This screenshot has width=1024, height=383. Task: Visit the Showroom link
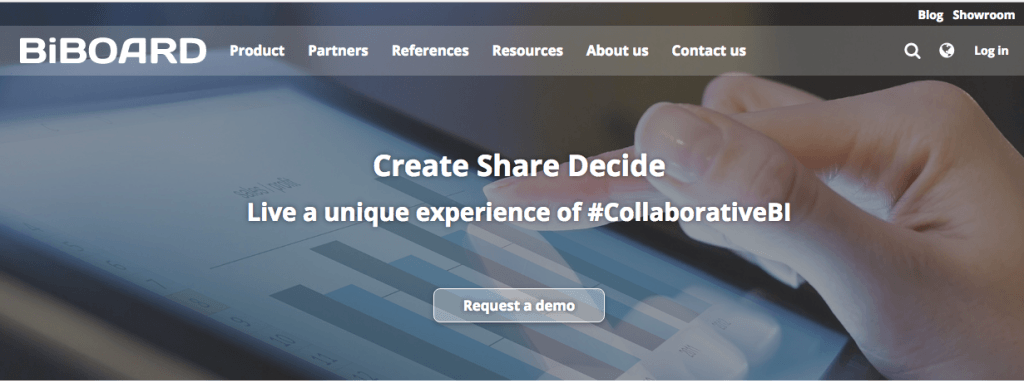984,14
